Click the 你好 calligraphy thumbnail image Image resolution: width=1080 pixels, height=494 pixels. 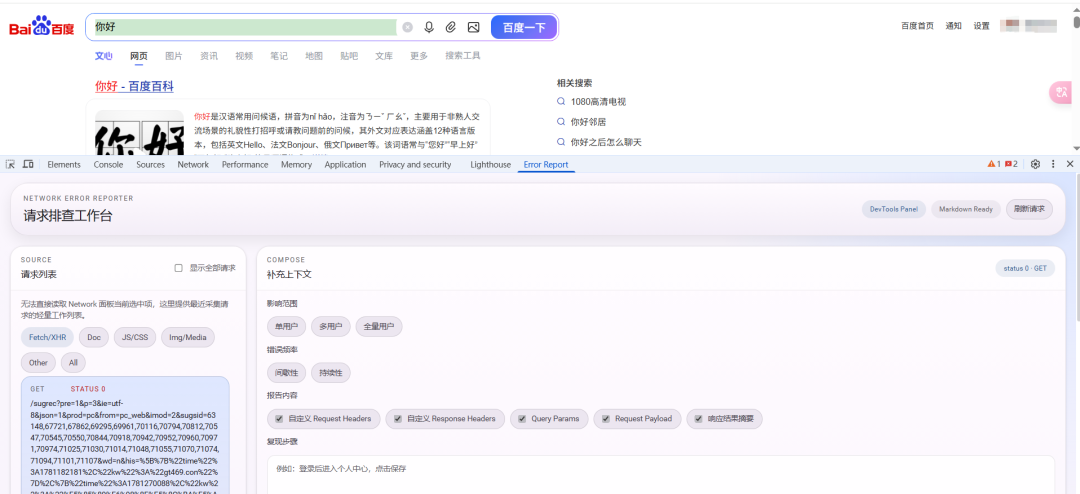pos(140,131)
